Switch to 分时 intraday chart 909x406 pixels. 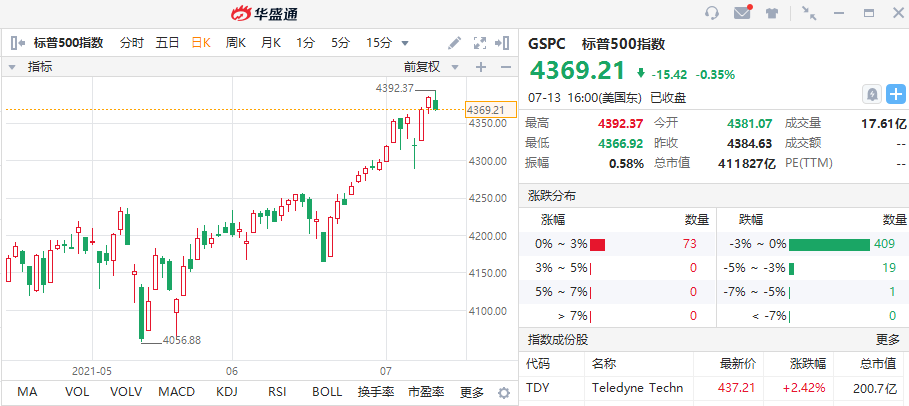pos(132,42)
